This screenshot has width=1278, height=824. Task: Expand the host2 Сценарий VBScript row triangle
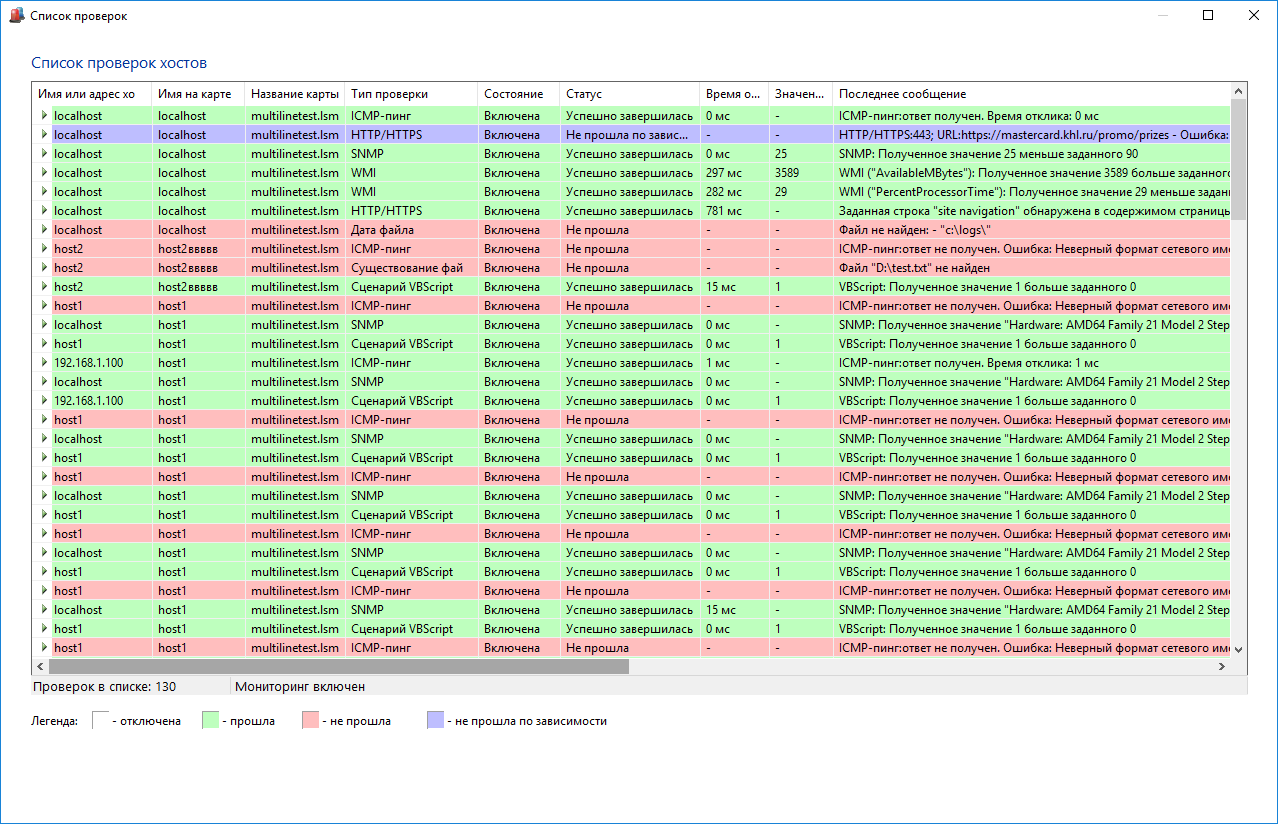coord(44,287)
